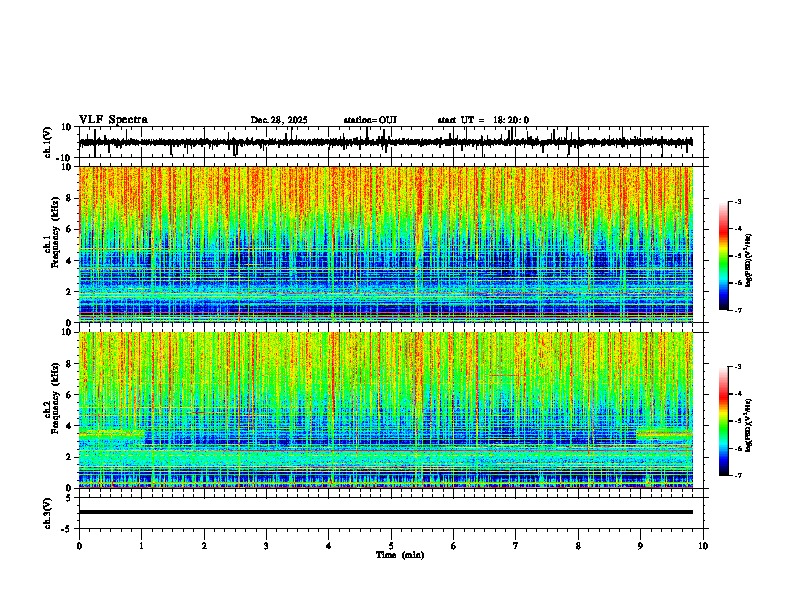Click the "9" tick on the time axis
This screenshot has width=792, height=612.
pos(640,546)
